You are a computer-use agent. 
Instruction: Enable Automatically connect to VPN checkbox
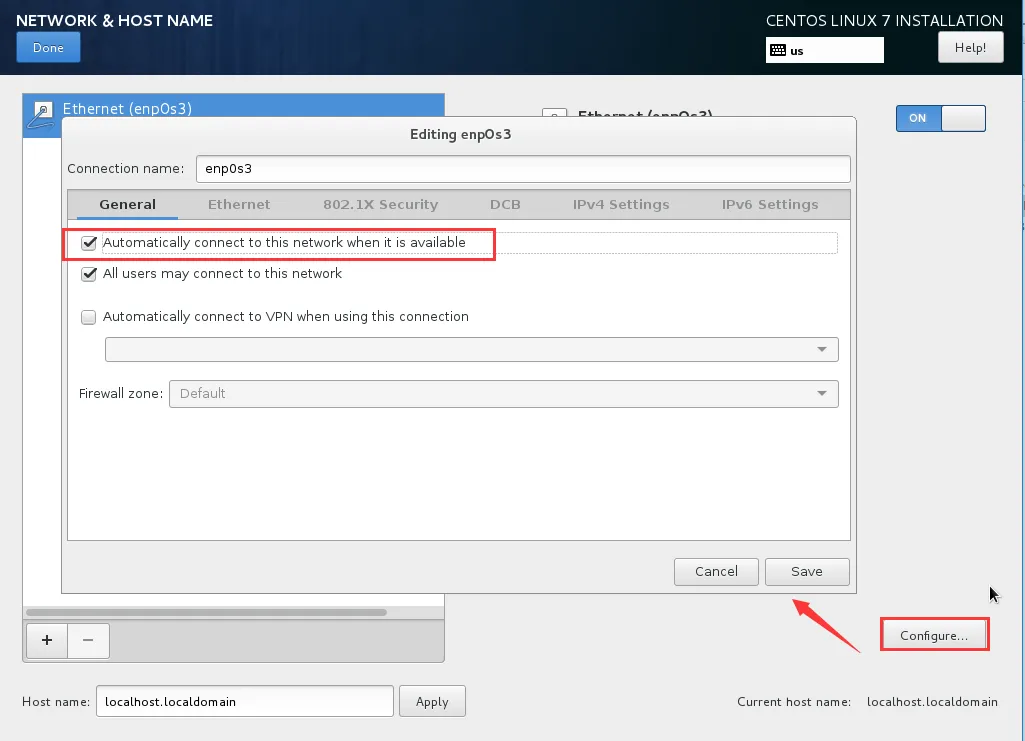coord(88,317)
